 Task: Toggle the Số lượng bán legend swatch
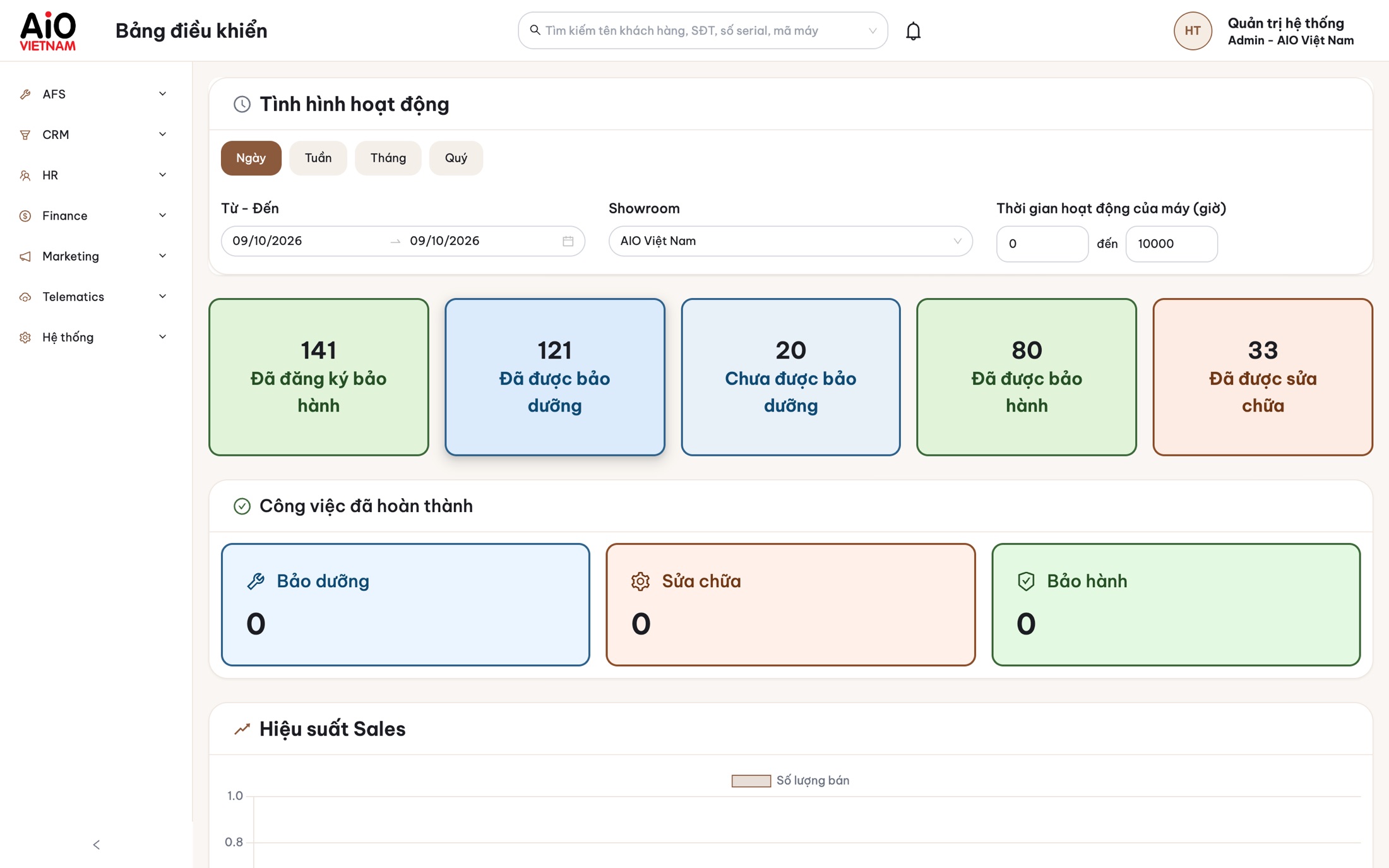click(751, 781)
